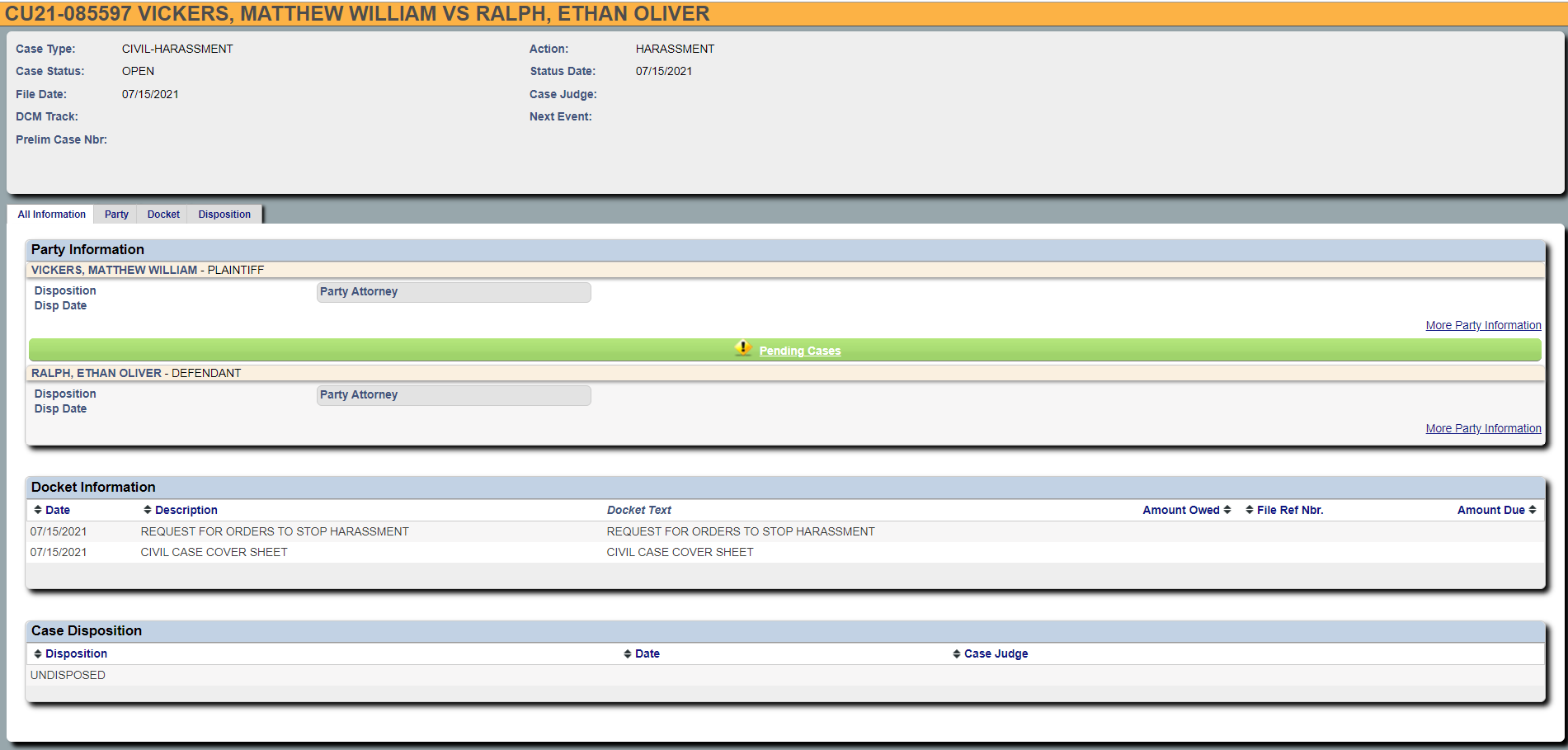The height and width of the screenshot is (750, 1568).
Task: Click More Party Information for defendant Ralph
Action: click(x=1483, y=428)
